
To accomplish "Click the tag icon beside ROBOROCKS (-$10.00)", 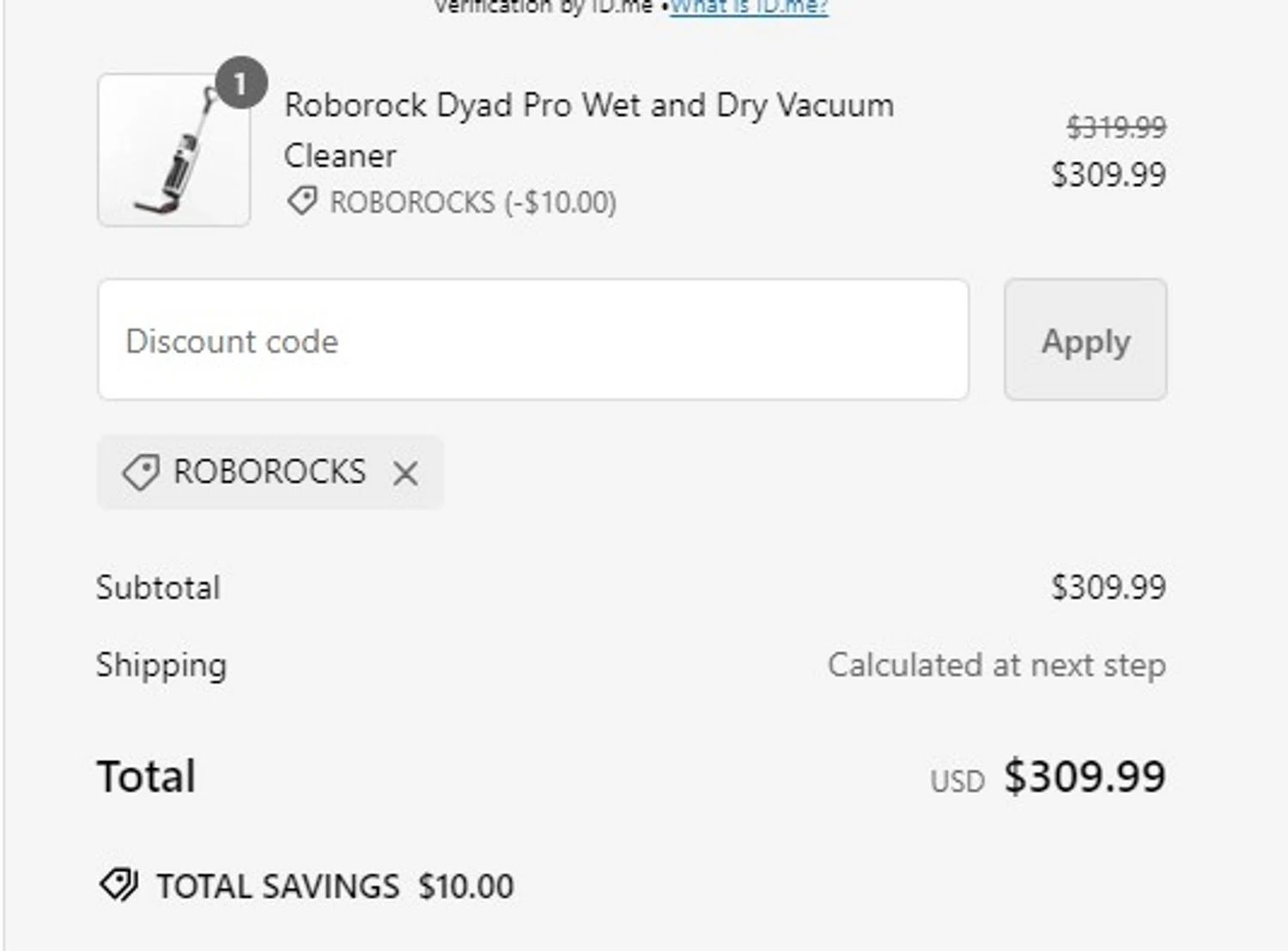I will [301, 202].
